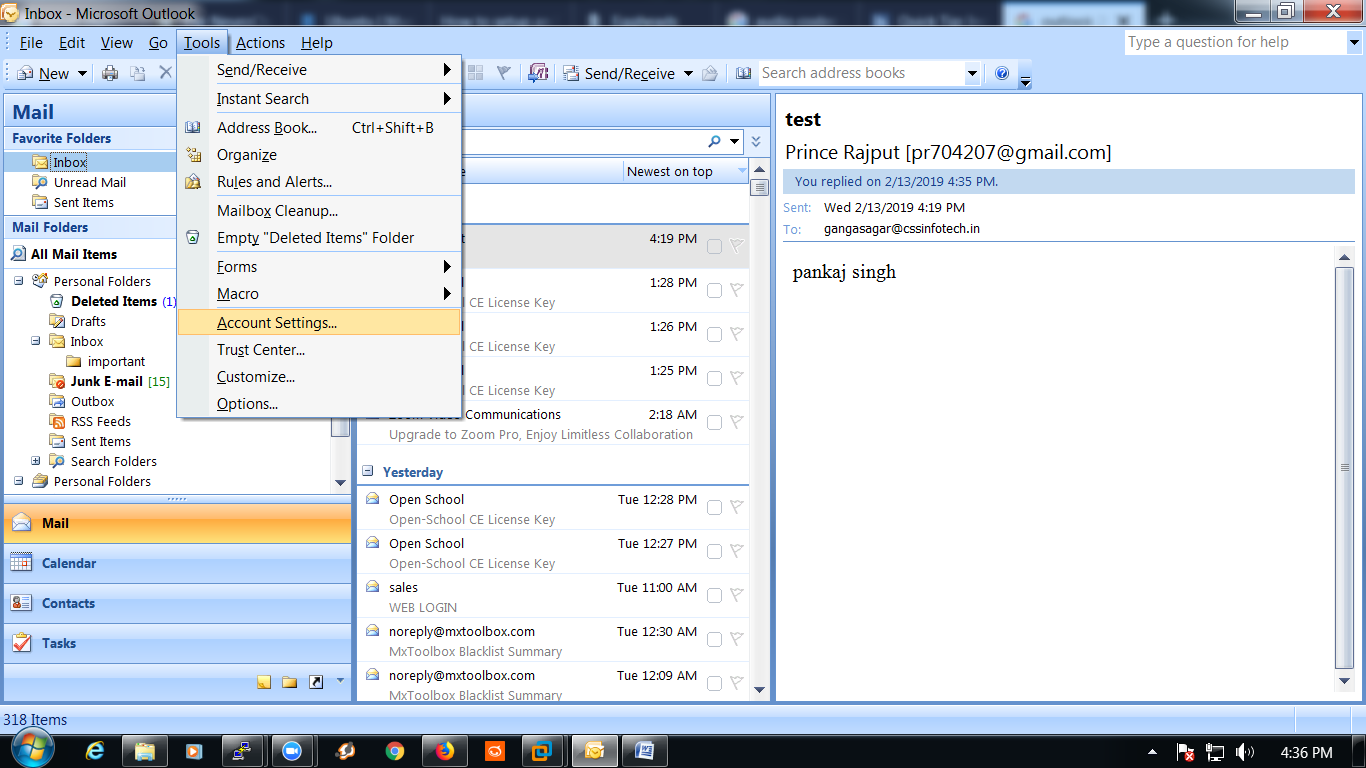Image resolution: width=1366 pixels, height=768 pixels.
Task: Open the Search address books dropdown
Action: (972, 73)
